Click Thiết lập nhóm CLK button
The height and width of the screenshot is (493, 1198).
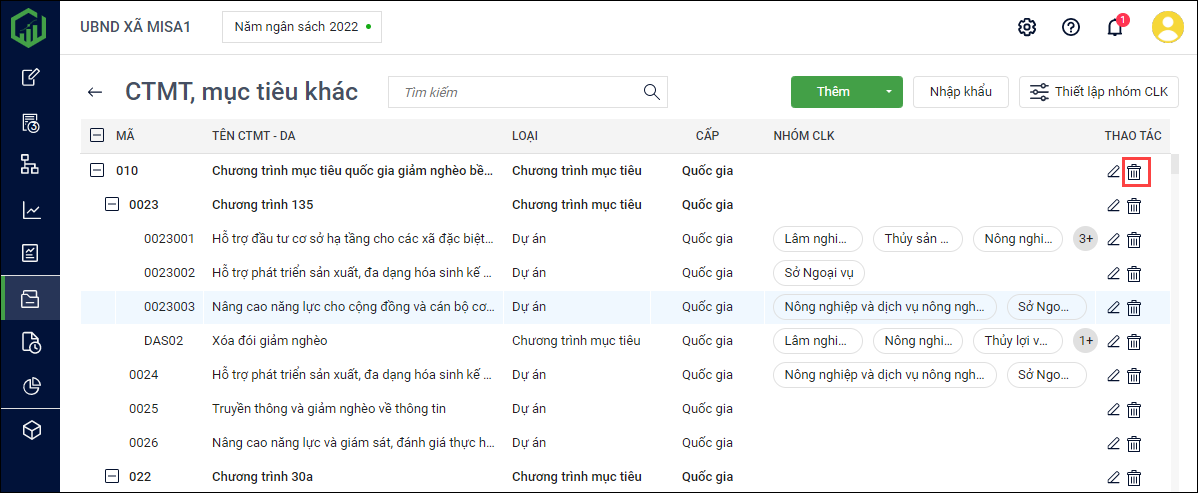[x=1098, y=92]
